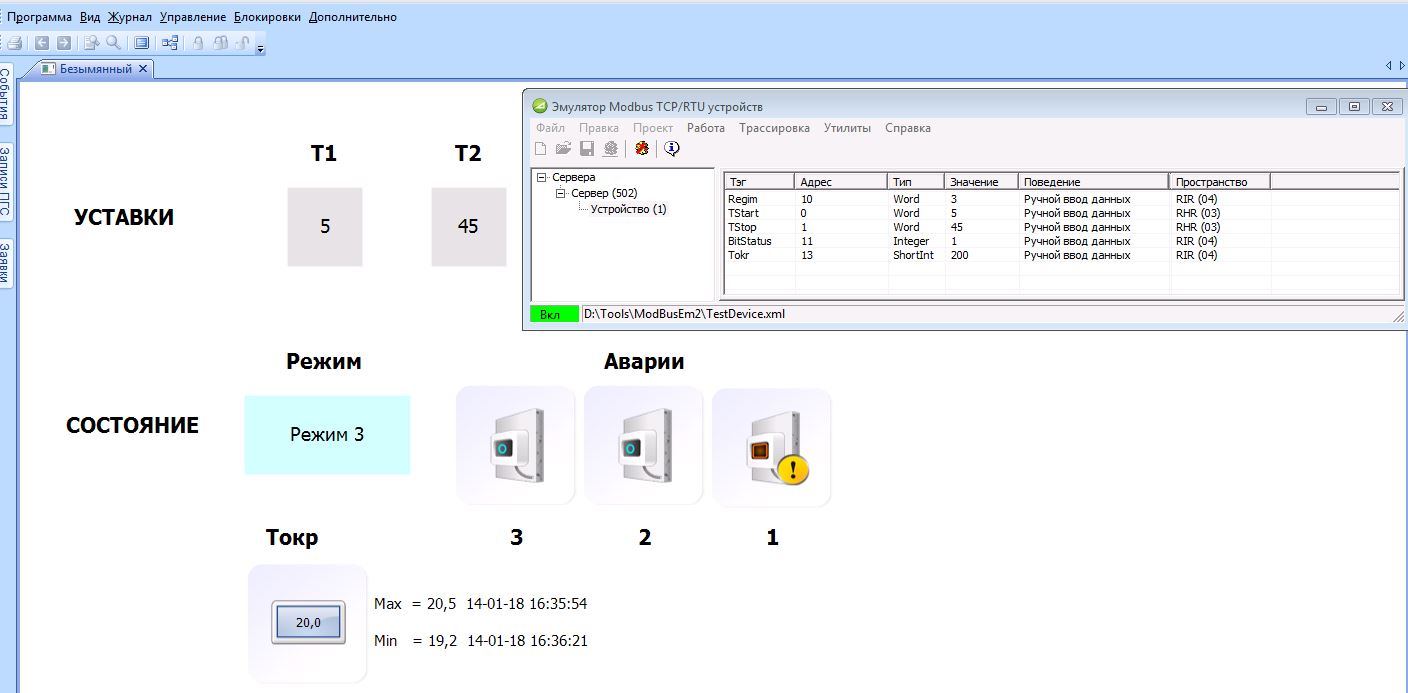Screen dimensions: 1408x693
Task: Click the Режим 3 status field
Action: pos(327,435)
